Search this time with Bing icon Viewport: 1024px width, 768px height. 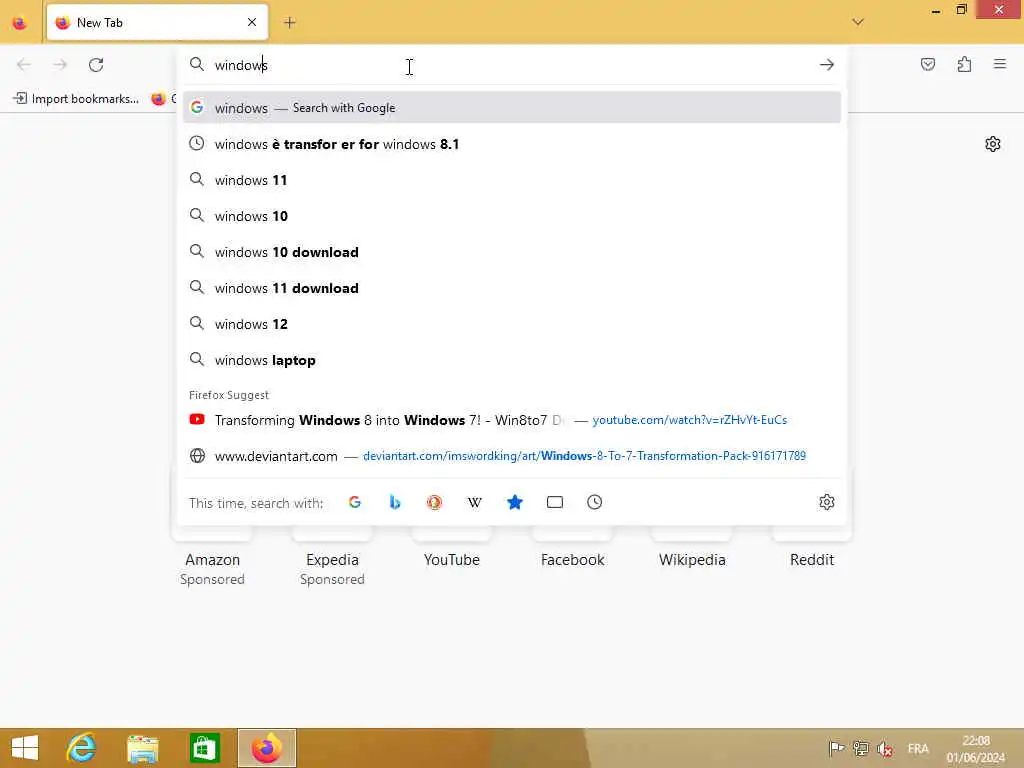(394, 502)
